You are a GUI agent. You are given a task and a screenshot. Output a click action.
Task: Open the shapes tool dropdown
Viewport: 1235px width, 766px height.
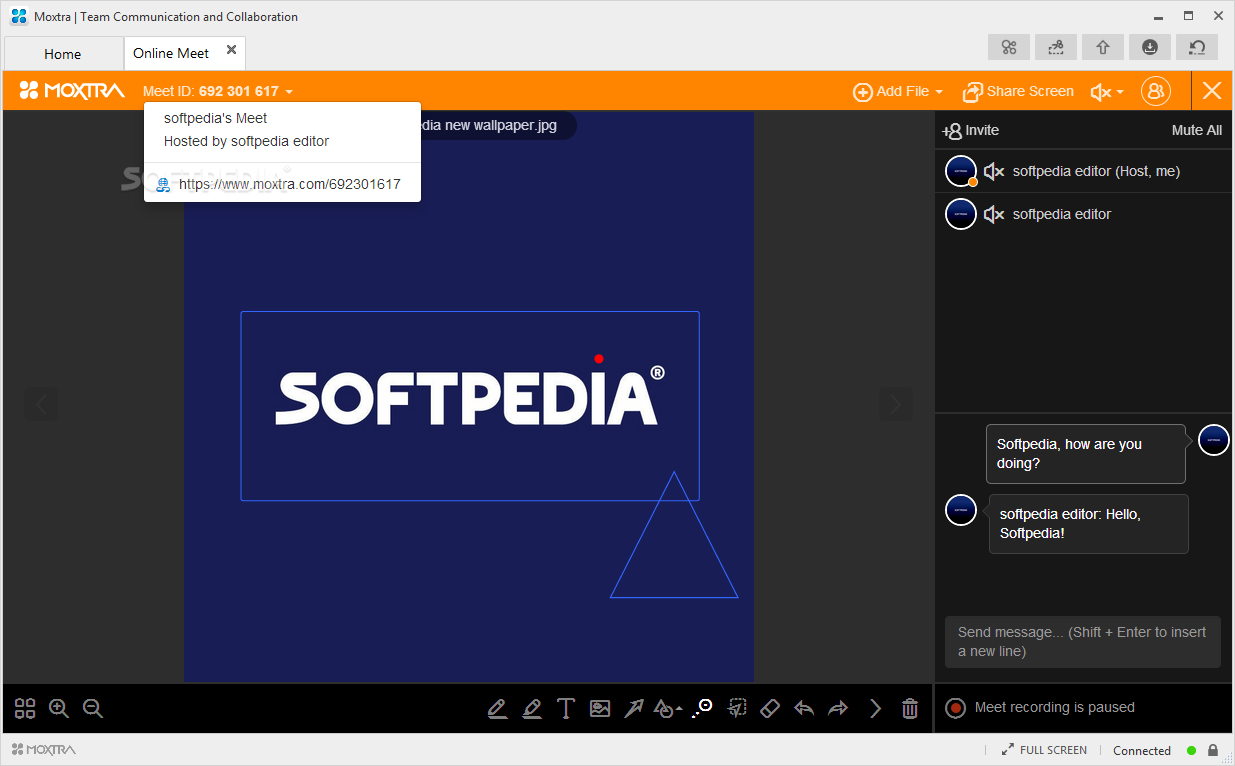pyautogui.click(x=667, y=708)
